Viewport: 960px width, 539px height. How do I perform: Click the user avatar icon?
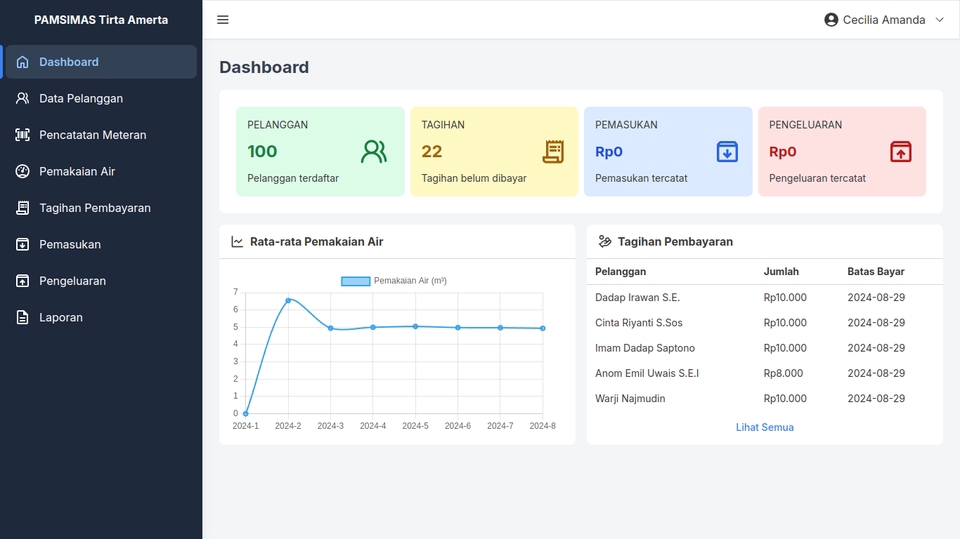(x=831, y=20)
